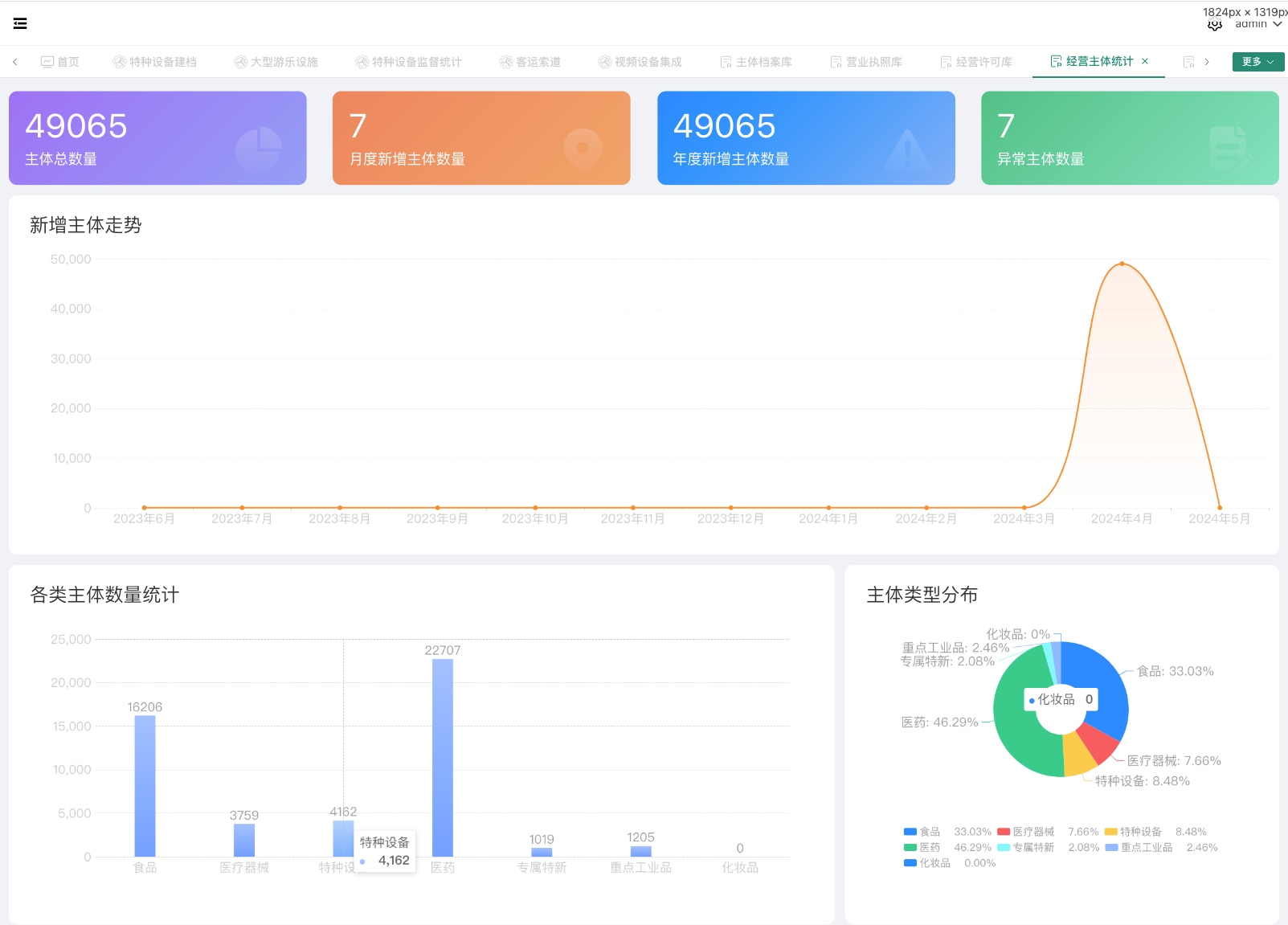Click the 各类主体数量统计 chart title
Screen dimensions: 1288x925
coord(104,595)
